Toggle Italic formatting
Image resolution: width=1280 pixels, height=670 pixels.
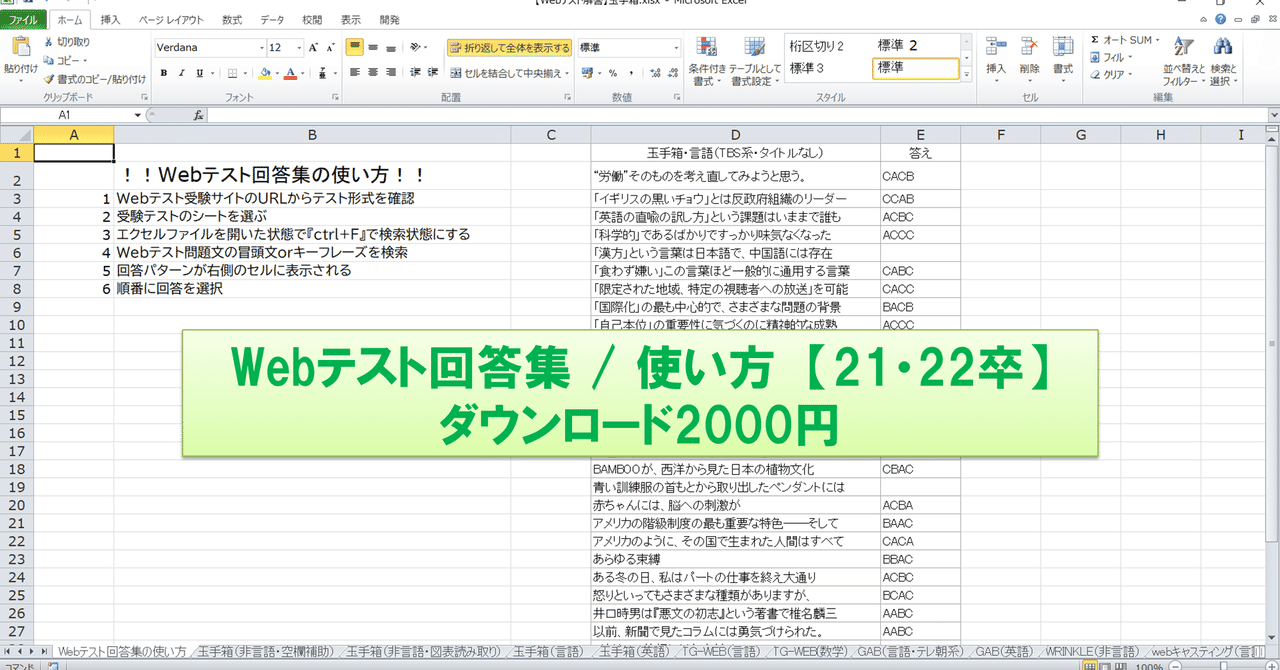(182, 73)
